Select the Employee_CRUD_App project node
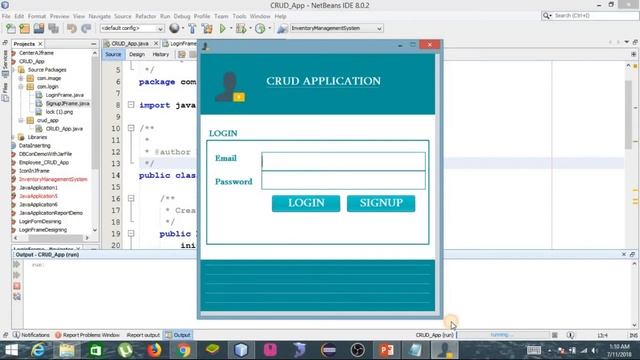The image size is (640, 360). (x=44, y=162)
